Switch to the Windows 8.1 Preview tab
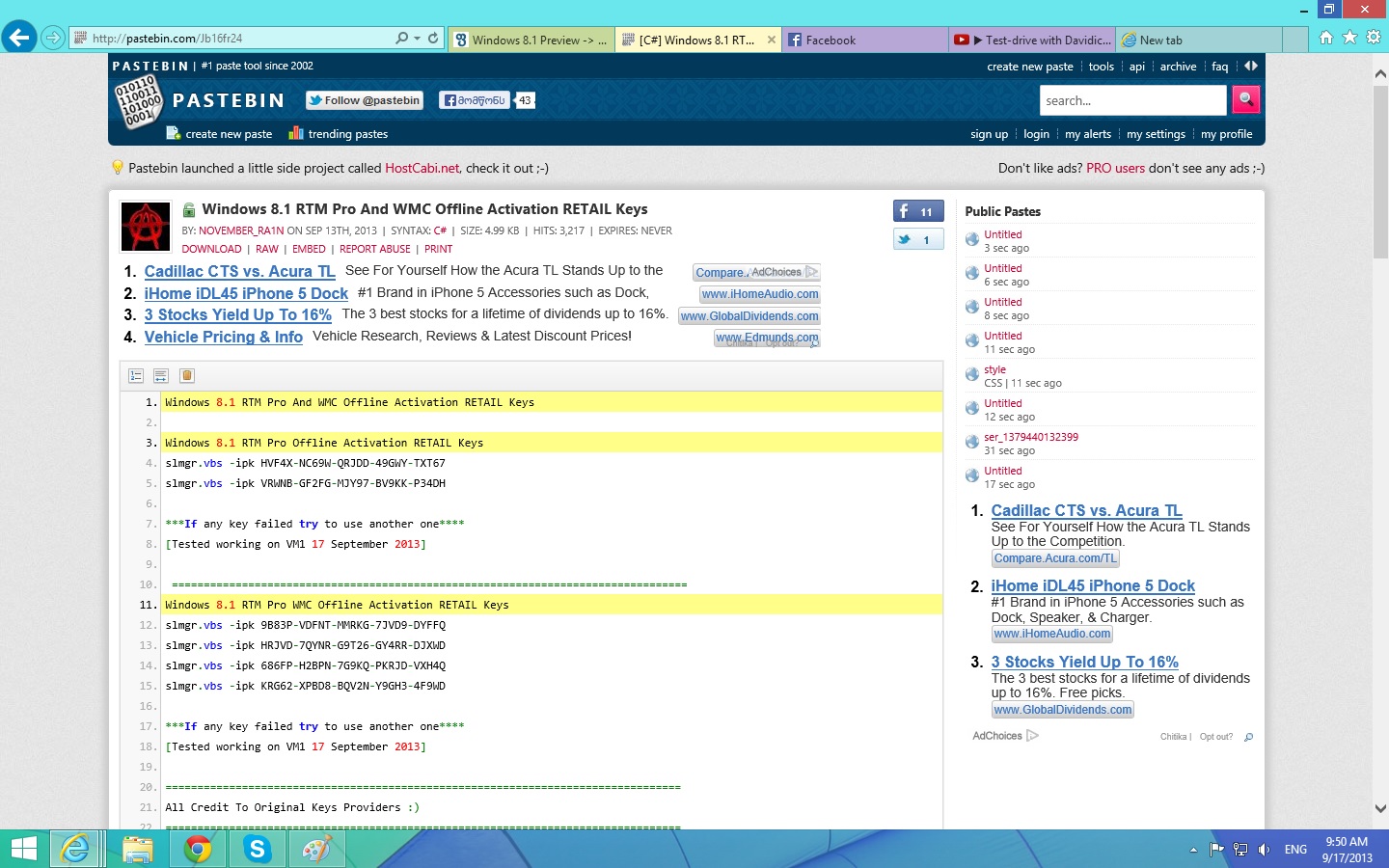 pyautogui.click(x=531, y=40)
